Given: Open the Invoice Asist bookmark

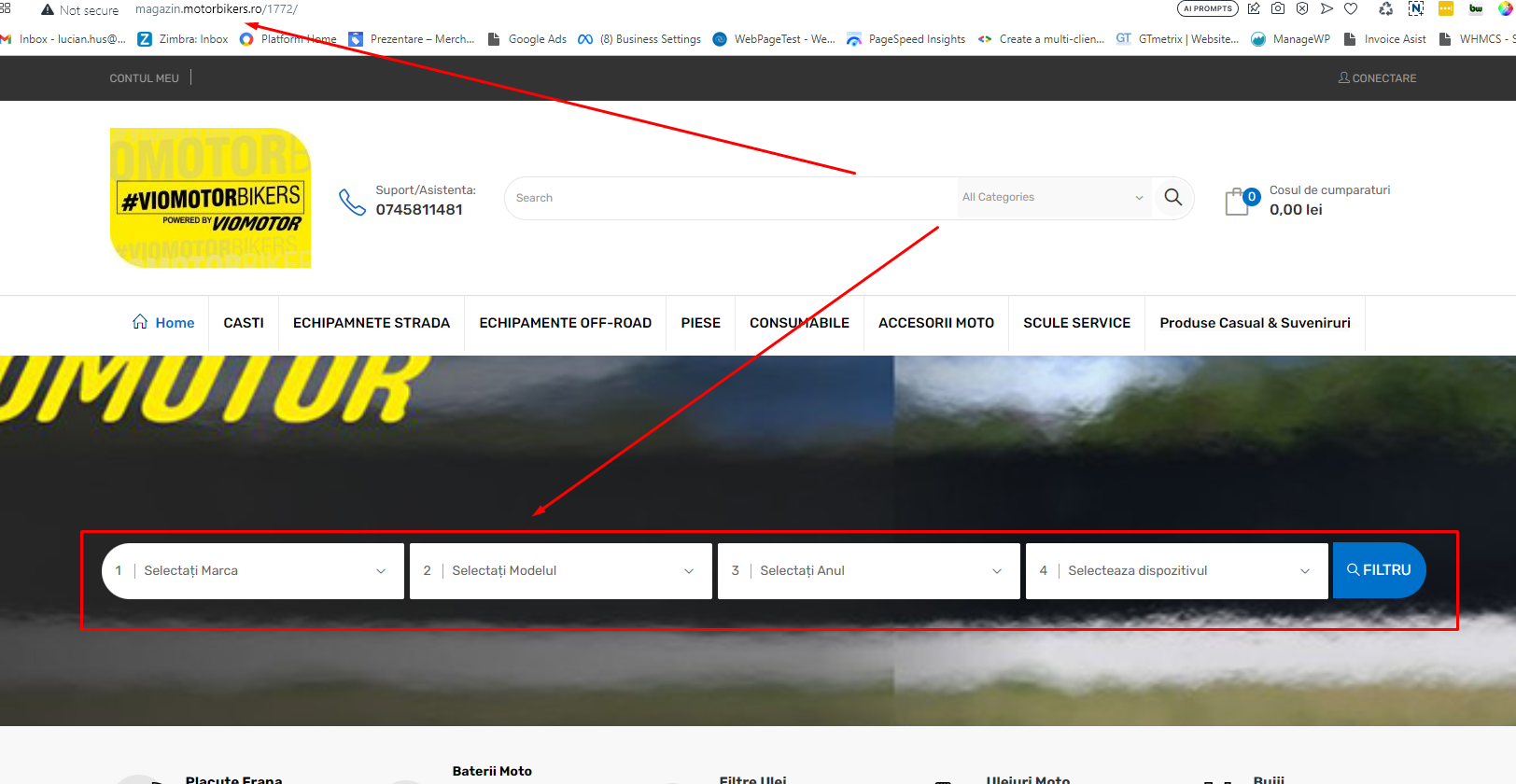Looking at the screenshot, I should [1384, 39].
